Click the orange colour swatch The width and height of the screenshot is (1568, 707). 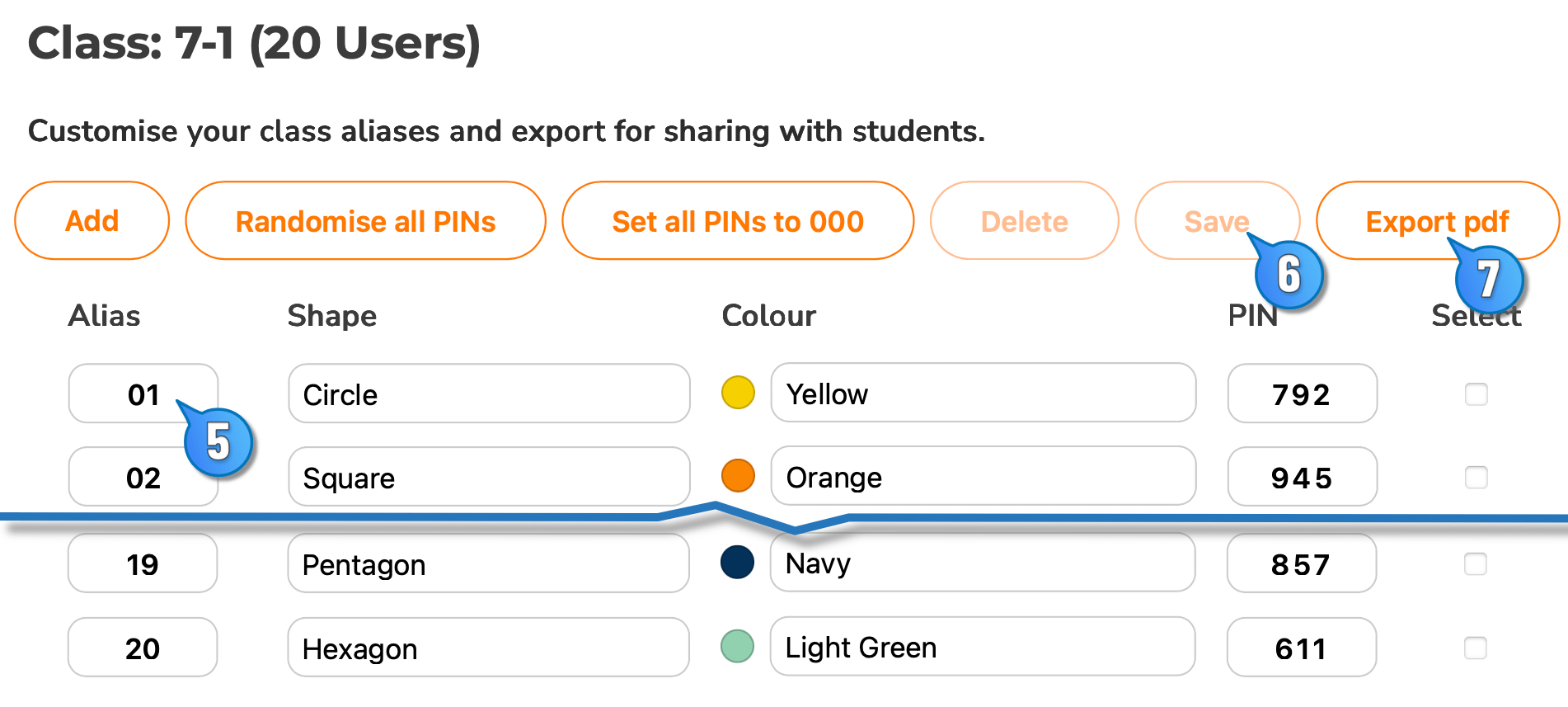[x=738, y=476]
